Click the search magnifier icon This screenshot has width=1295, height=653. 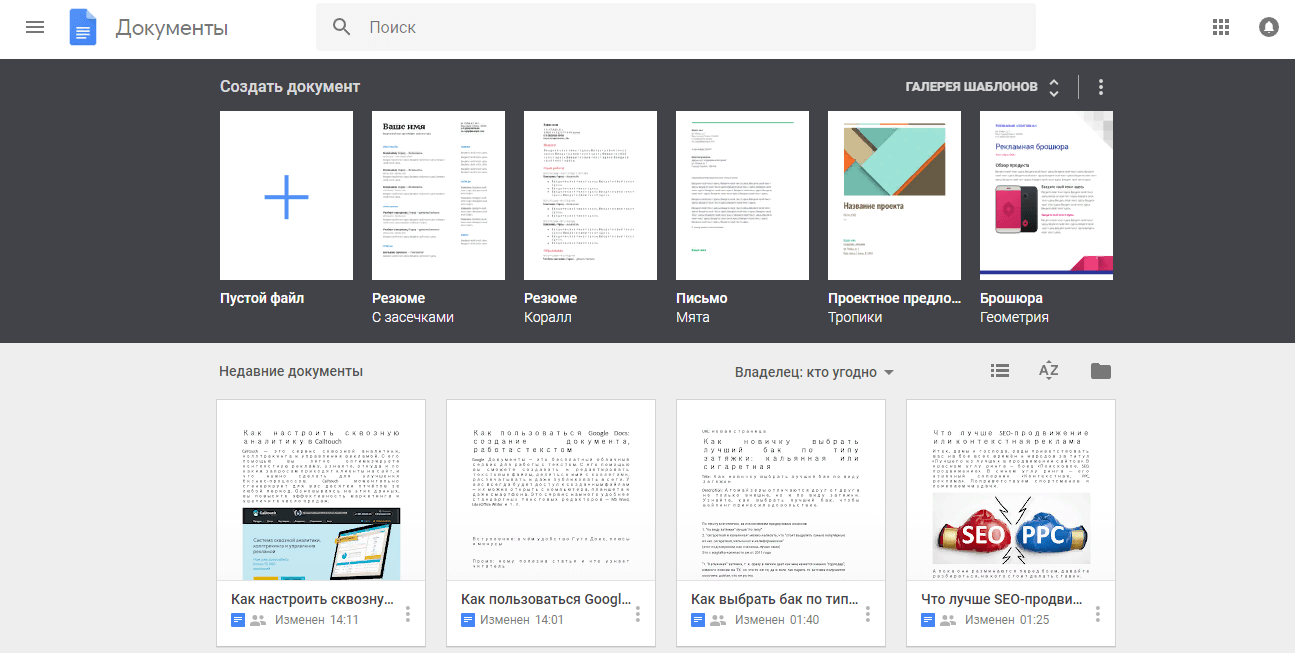tap(341, 27)
